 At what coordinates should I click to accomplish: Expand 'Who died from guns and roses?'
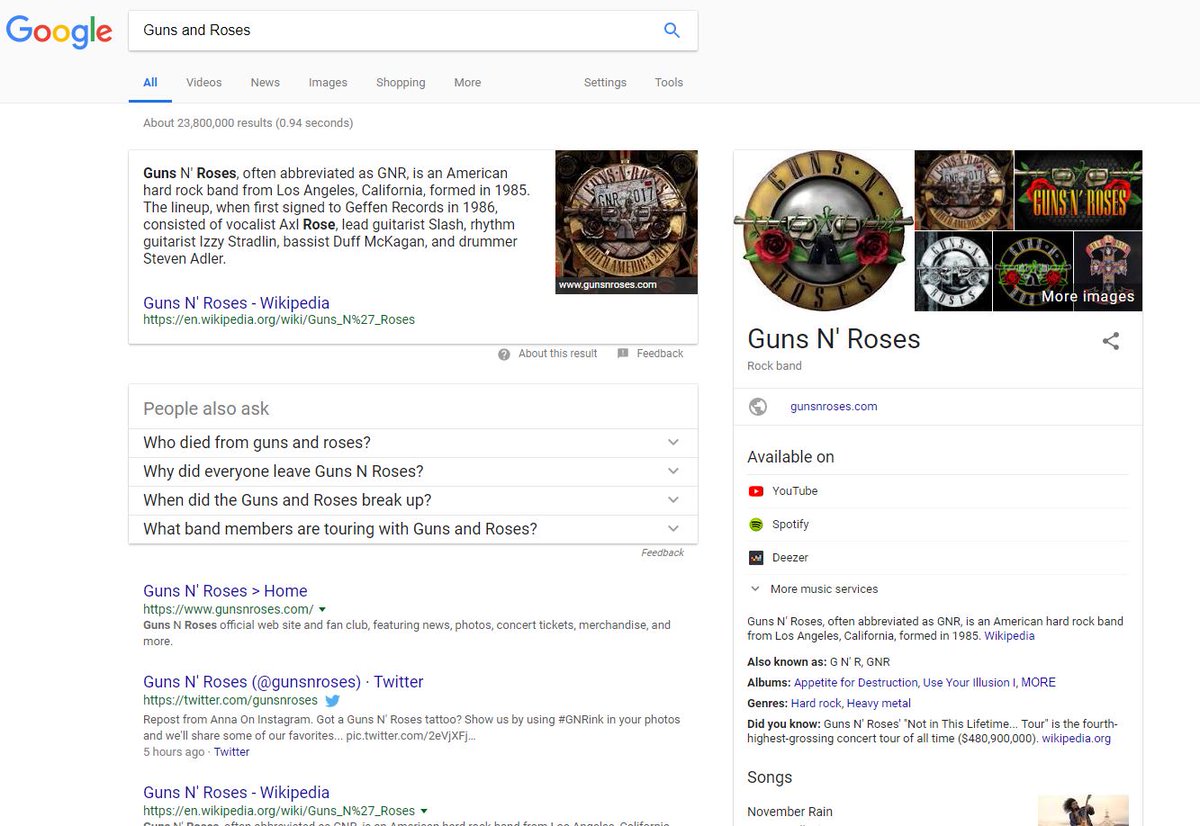click(413, 443)
